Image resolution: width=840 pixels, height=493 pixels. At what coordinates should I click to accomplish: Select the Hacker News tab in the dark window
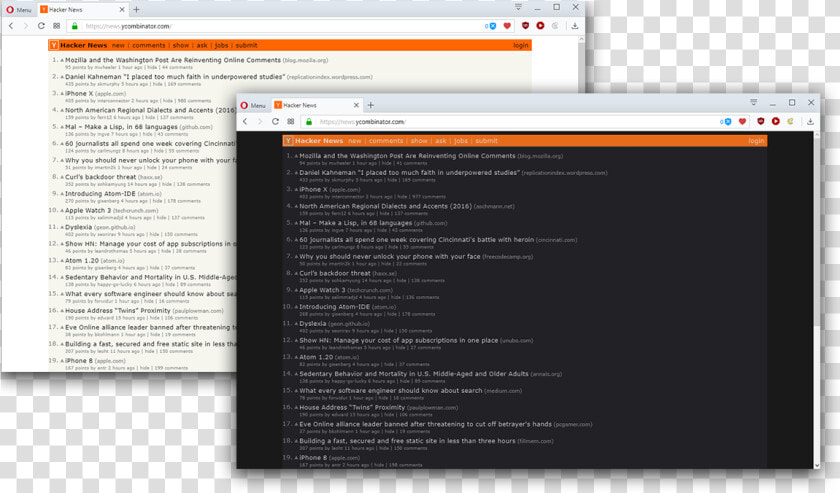(x=316, y=106)
